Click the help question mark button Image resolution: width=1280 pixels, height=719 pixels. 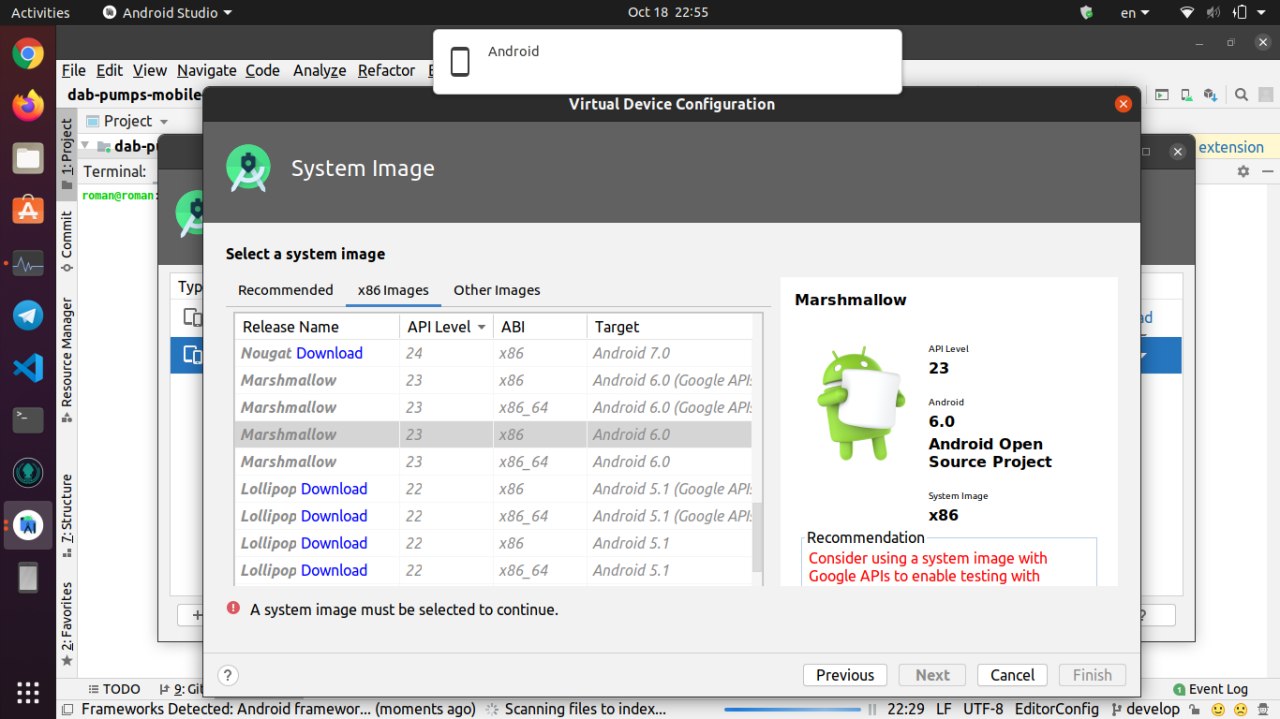227,675
